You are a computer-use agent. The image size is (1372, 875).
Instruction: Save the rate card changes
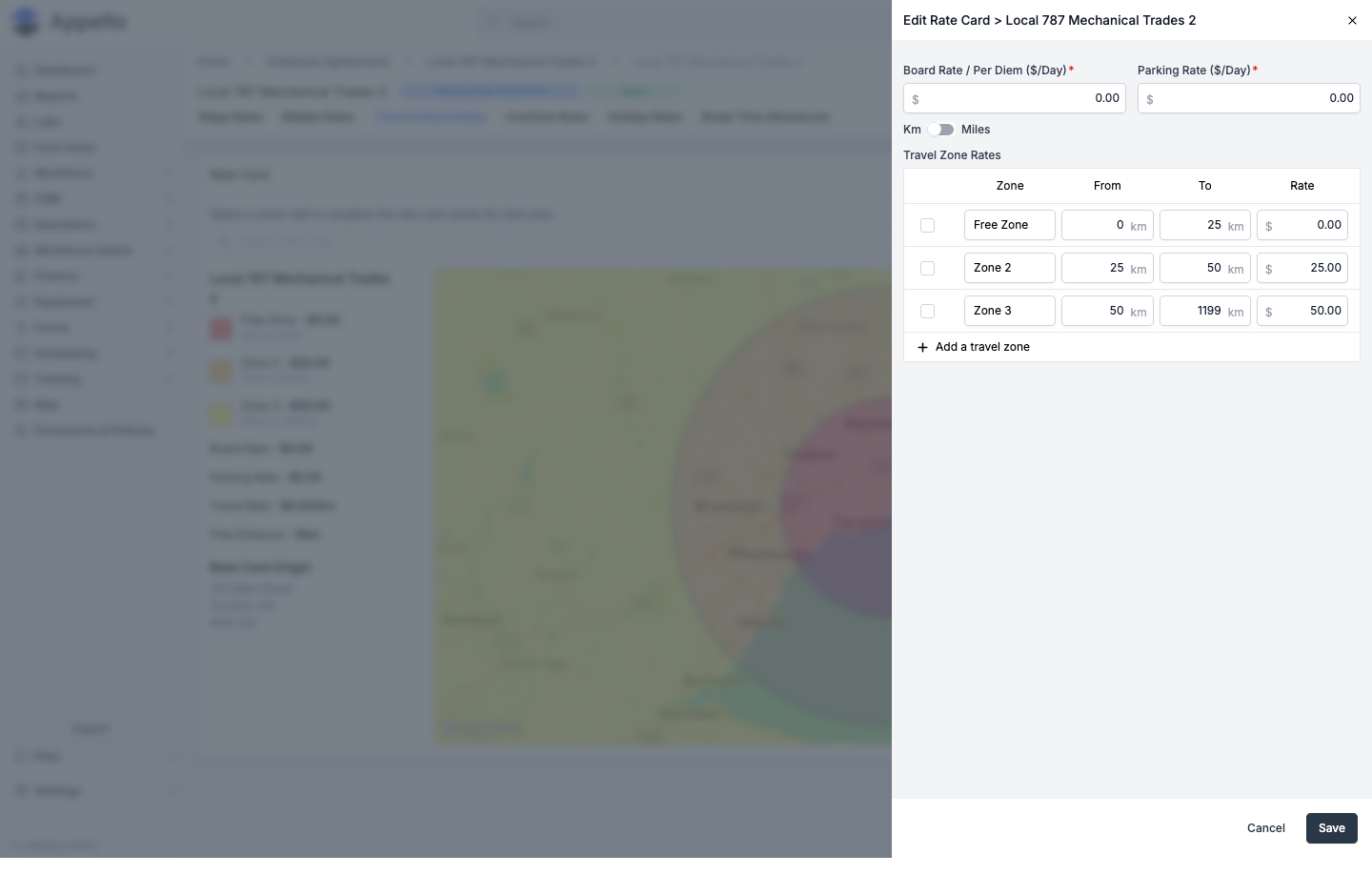(1332, 828)
